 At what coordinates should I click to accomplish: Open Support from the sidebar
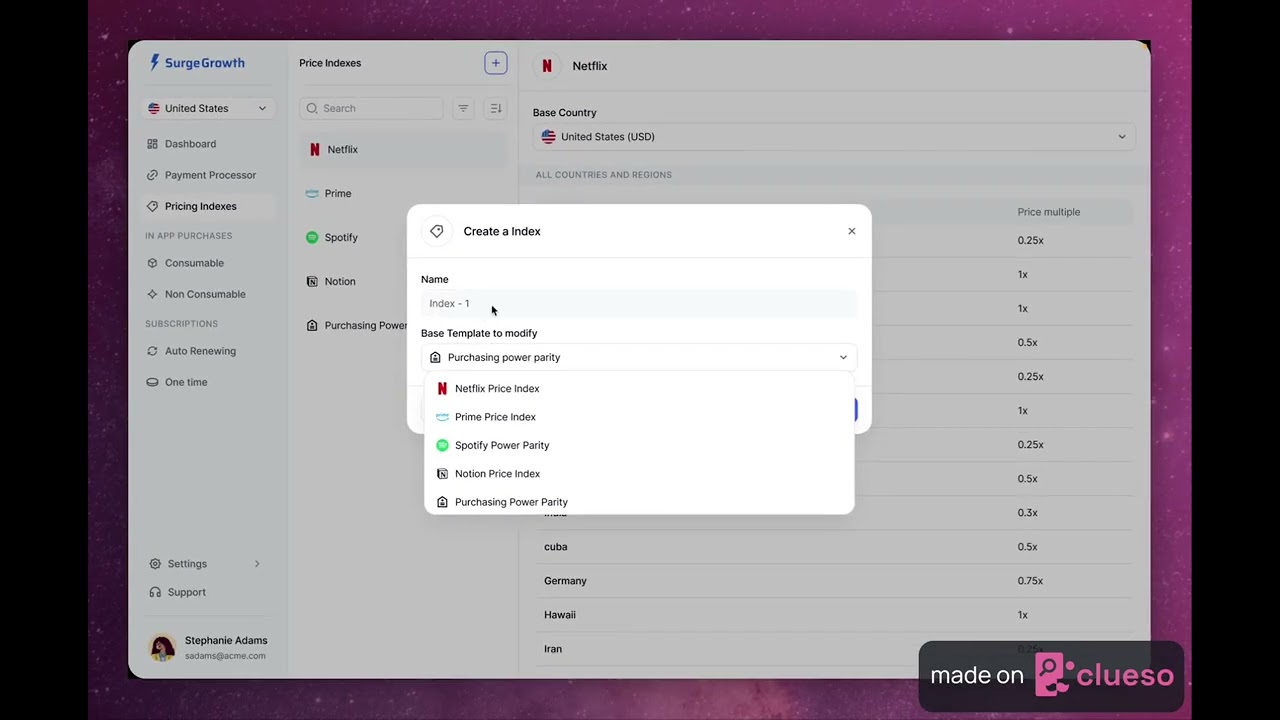click(186, 592)
